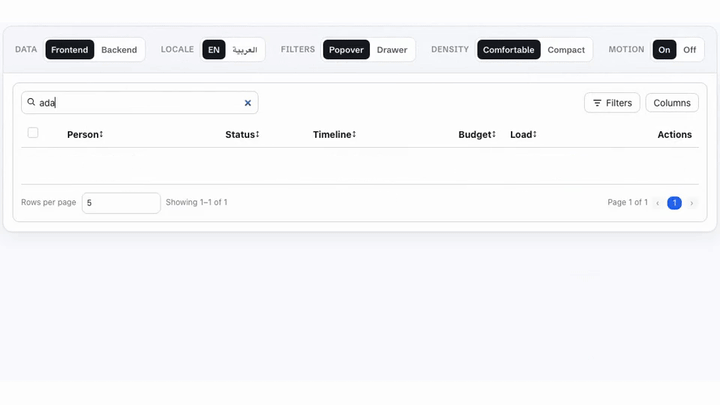720x405 pixels.
Task: Set filters style to Popover
Action: [346, 50]
